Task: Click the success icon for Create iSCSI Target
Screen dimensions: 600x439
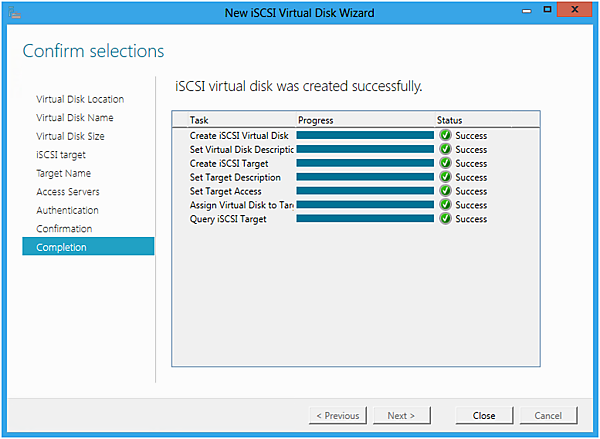Action: tap(445, 163)
